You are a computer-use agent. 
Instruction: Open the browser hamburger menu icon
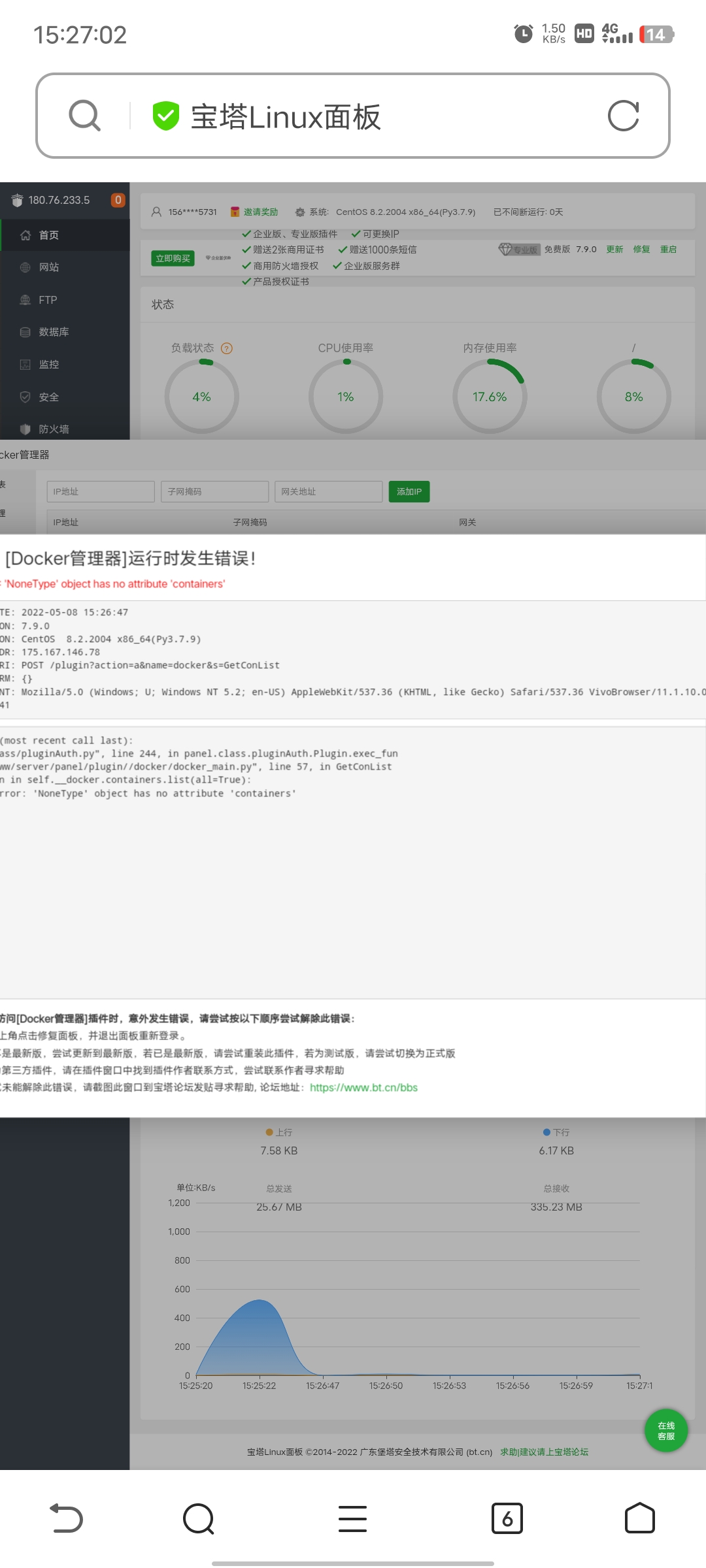pyautogui.click(x=352, y=1518)
